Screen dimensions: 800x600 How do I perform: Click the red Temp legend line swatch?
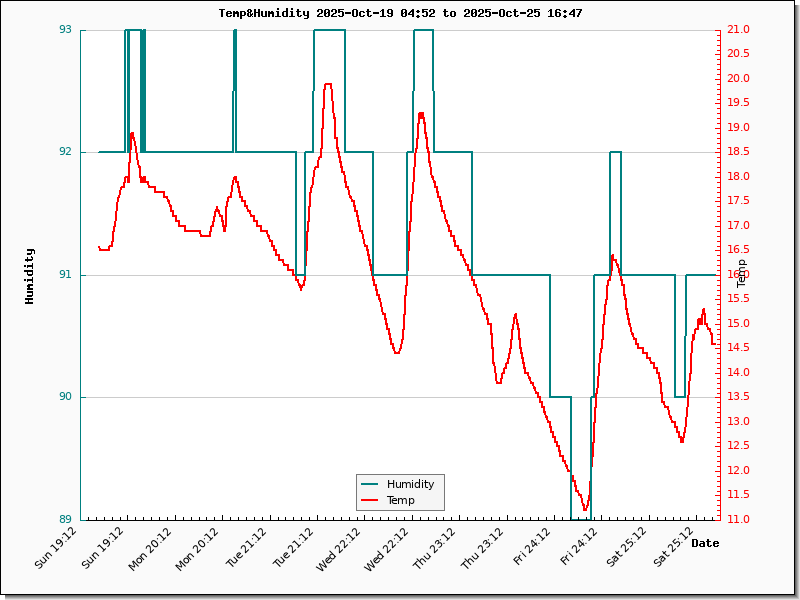[x=371, y=500]
